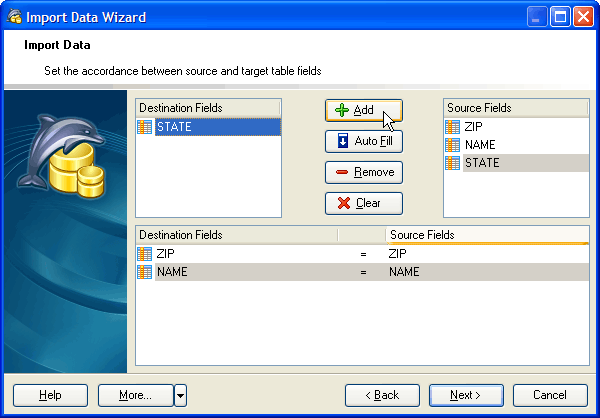Click the NAME mapping row icon

pyautogui.click(x=145, y=272)
